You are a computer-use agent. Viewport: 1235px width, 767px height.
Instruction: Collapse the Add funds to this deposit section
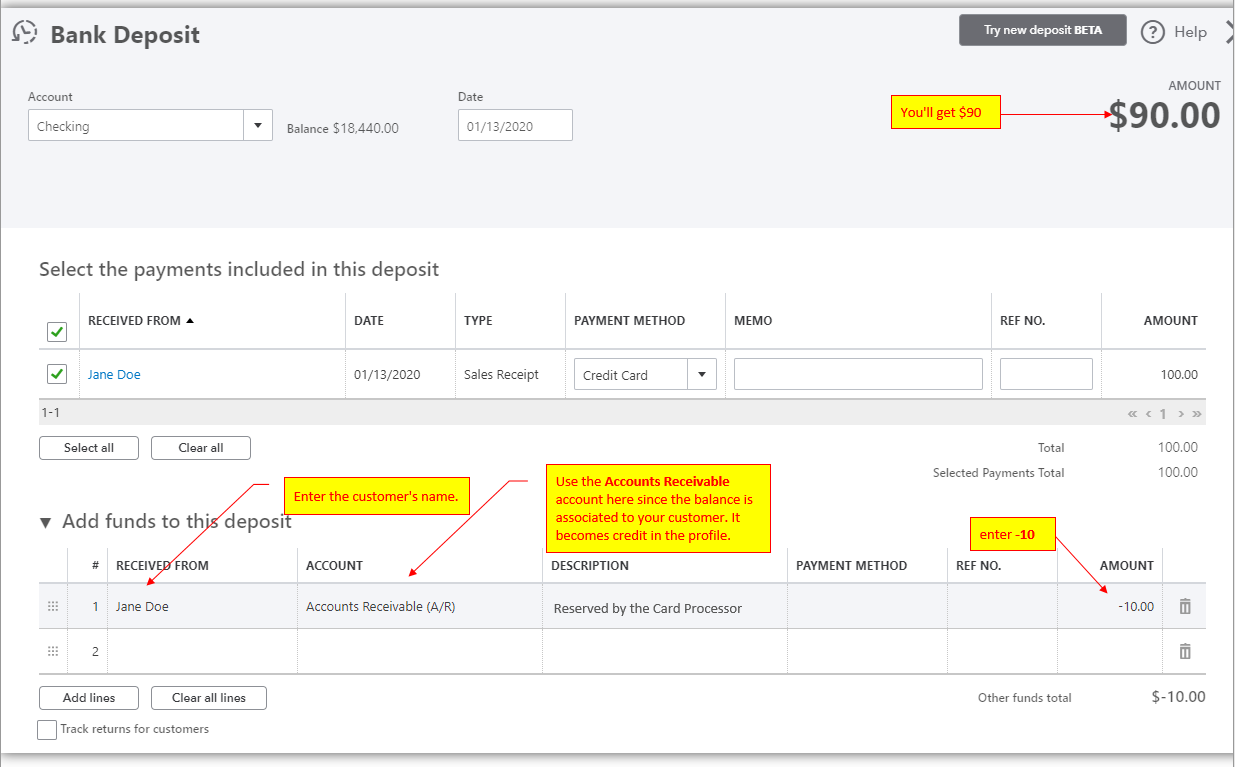(45, 522)
